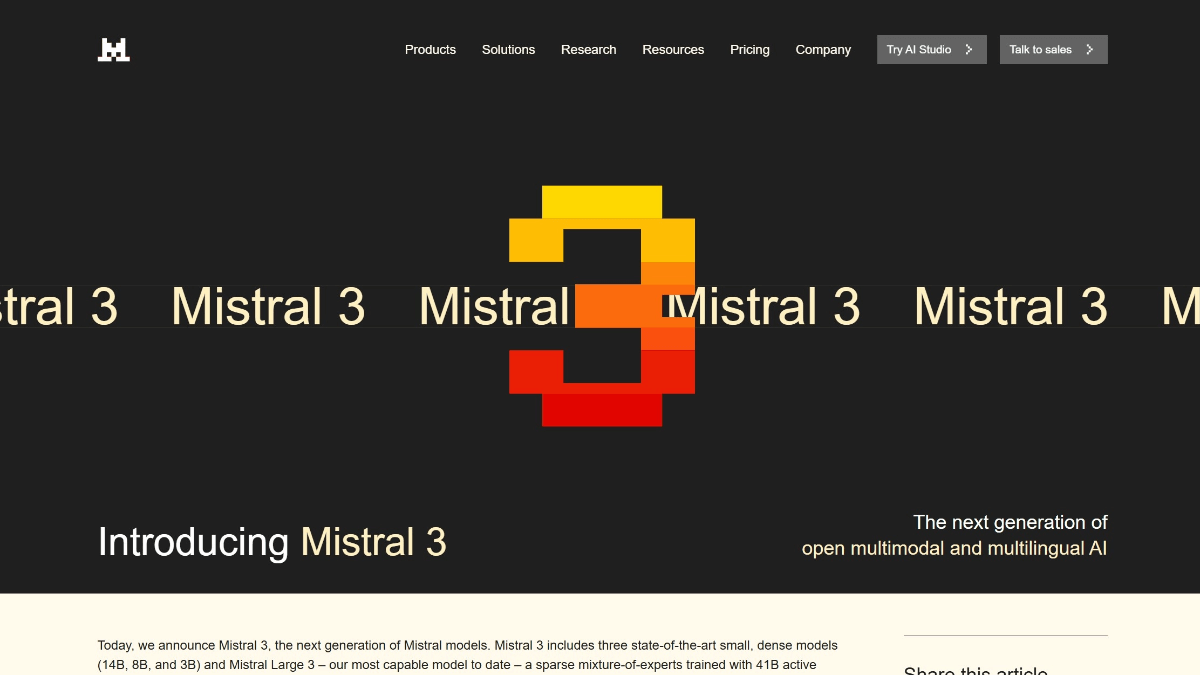Click the article introduction paragraph

[x=467, y=654]
